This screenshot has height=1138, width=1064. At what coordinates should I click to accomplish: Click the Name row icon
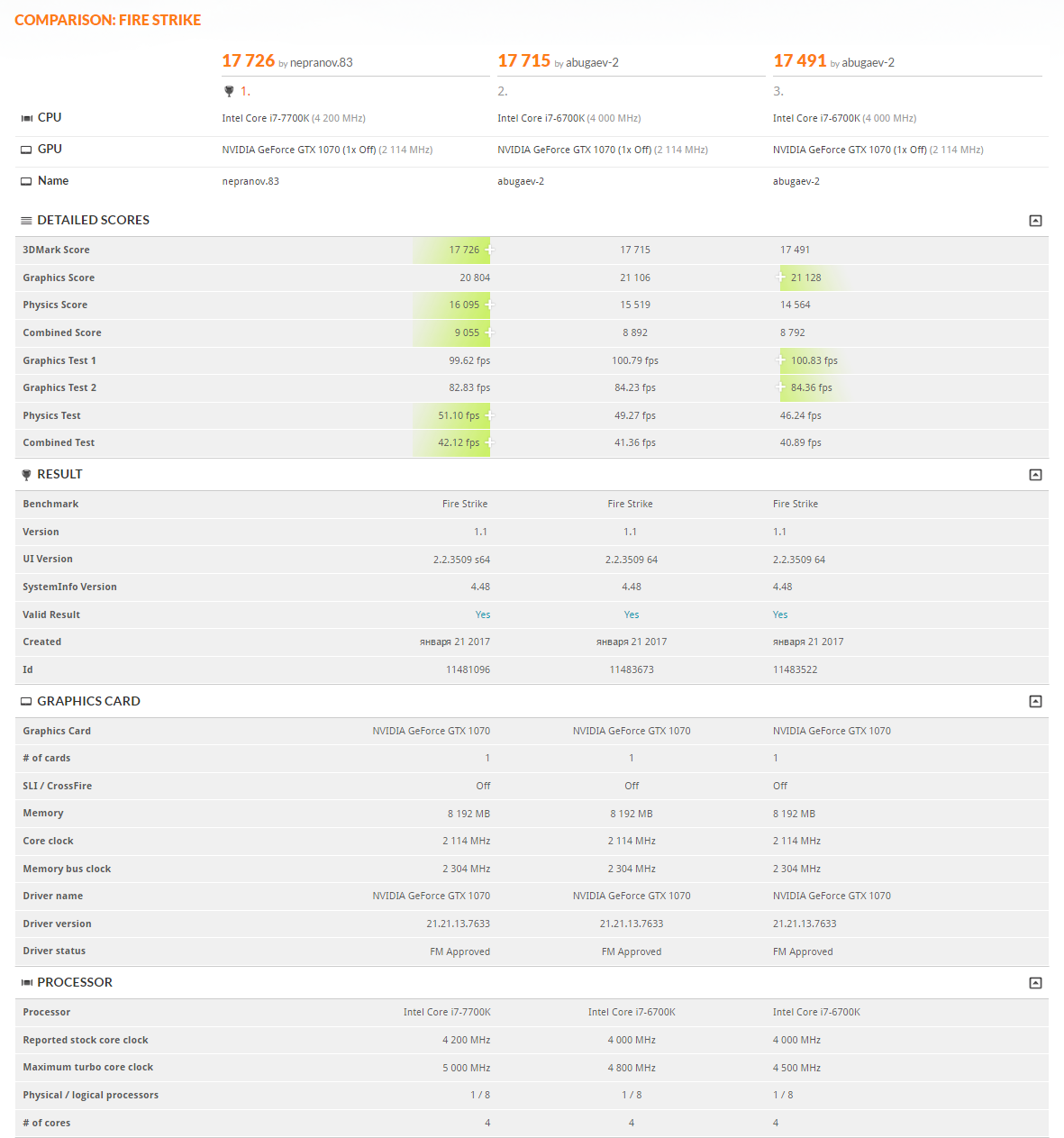26,181
